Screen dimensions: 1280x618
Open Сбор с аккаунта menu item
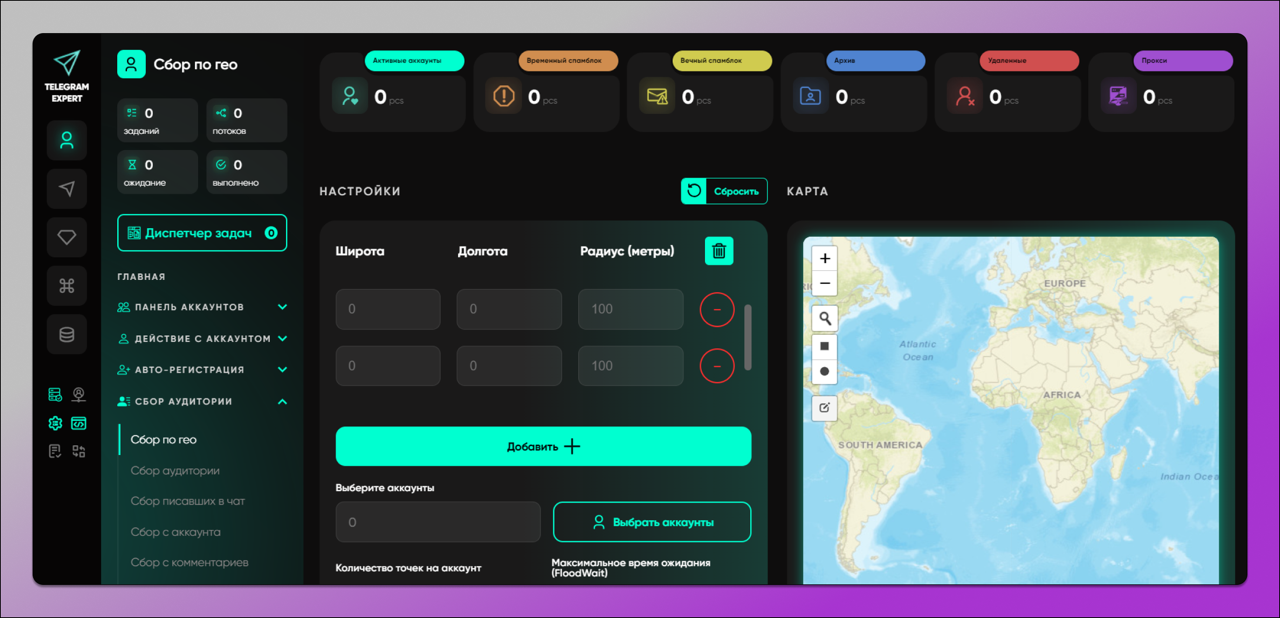(175, 532)
